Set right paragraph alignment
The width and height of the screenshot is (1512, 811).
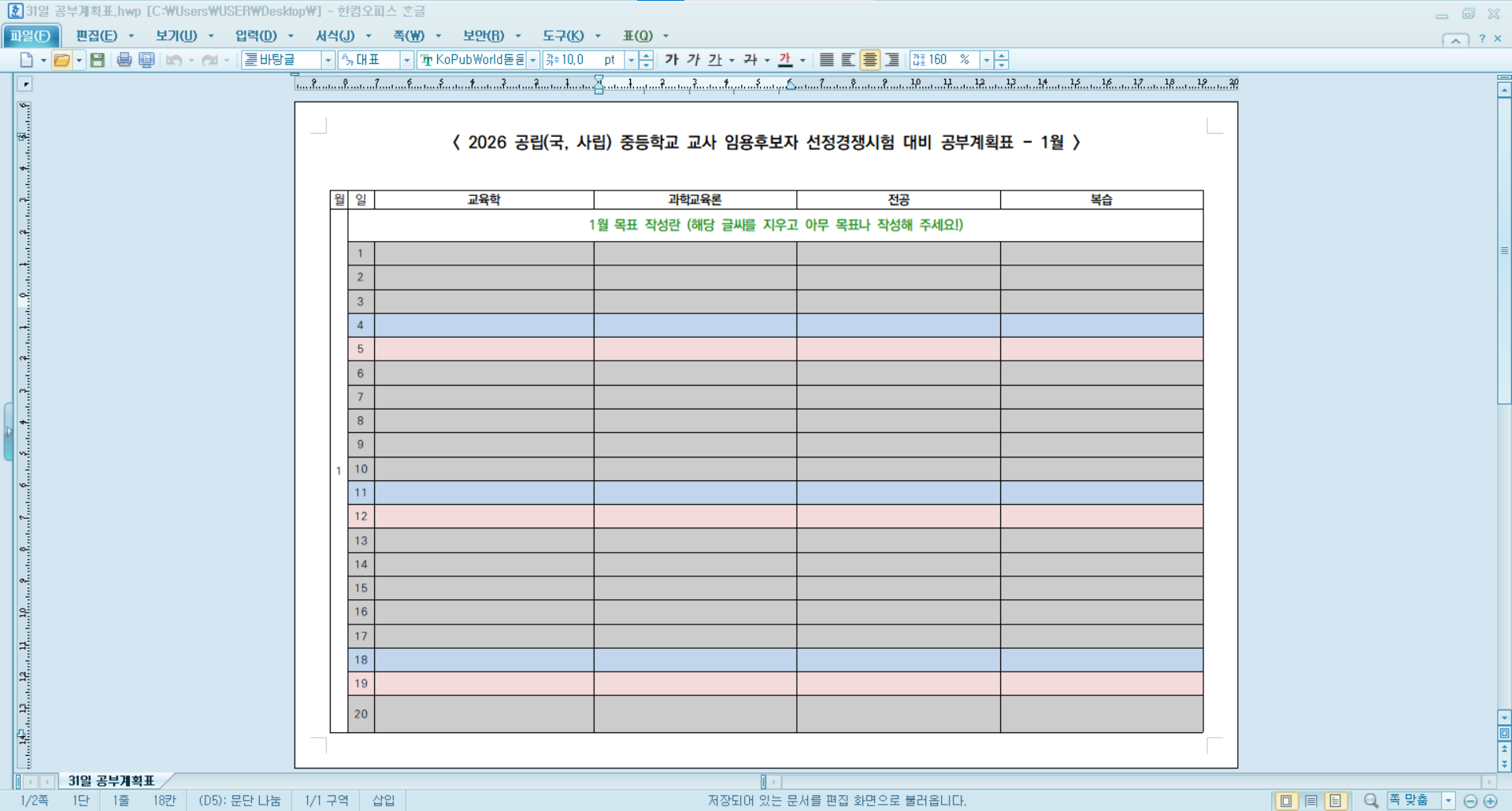(x=892, y=60)
